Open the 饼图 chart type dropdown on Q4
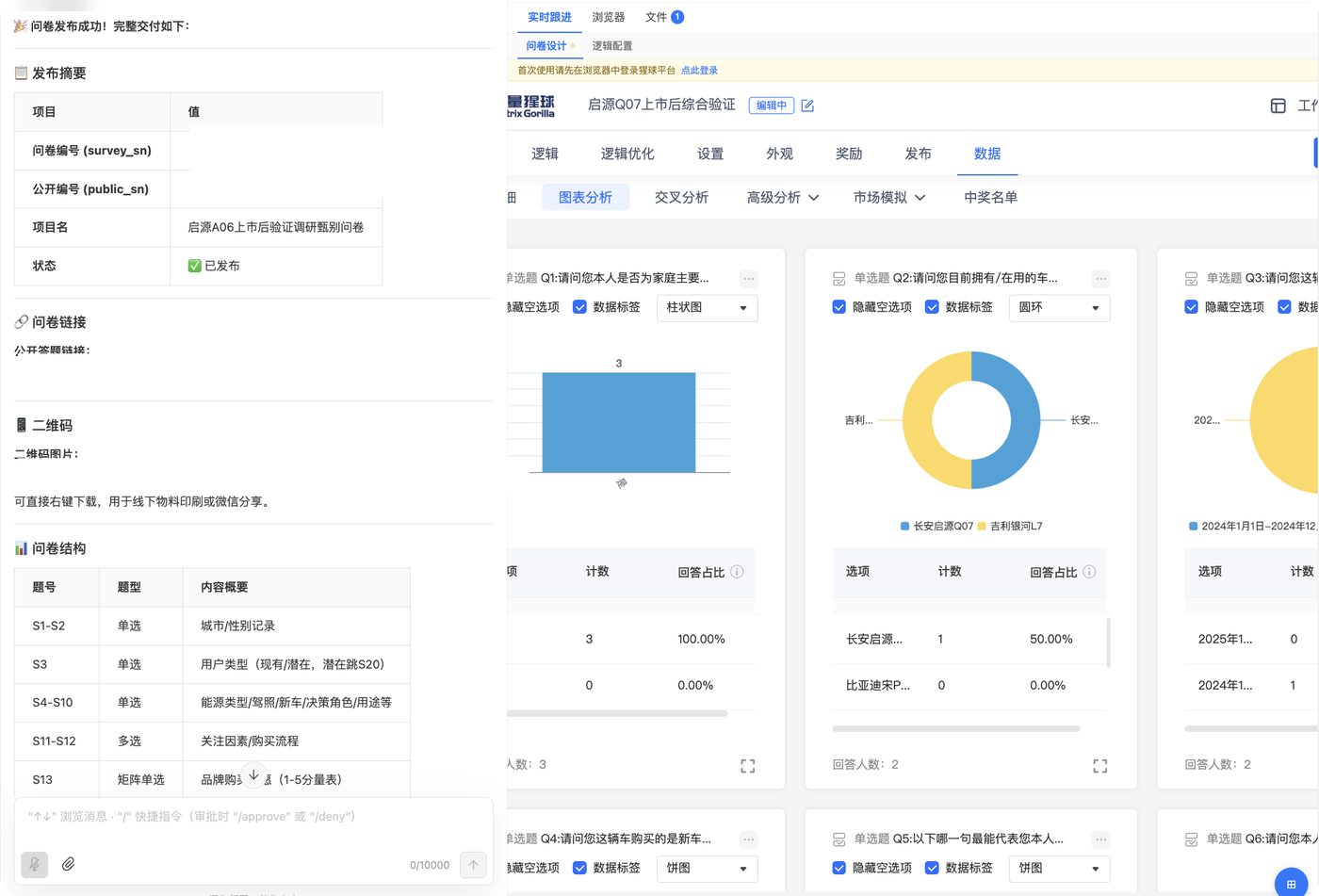 coord(708,869)
